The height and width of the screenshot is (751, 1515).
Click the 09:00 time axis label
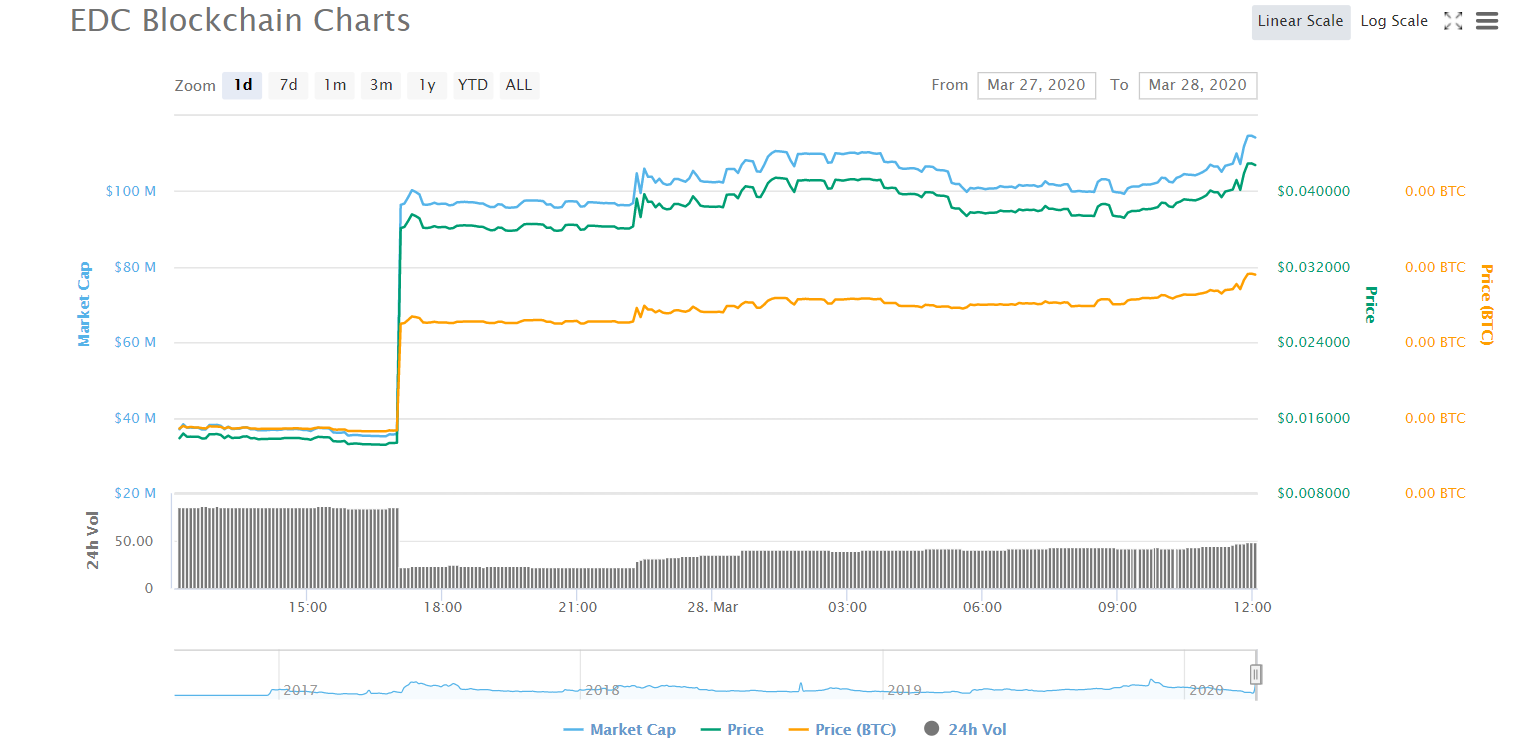(x=1117, y=607)
